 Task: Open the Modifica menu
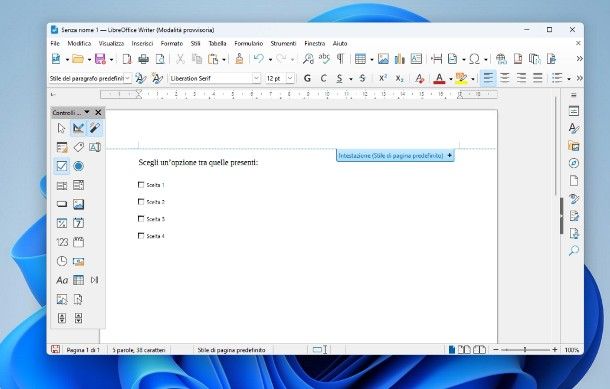pos(79,44)
